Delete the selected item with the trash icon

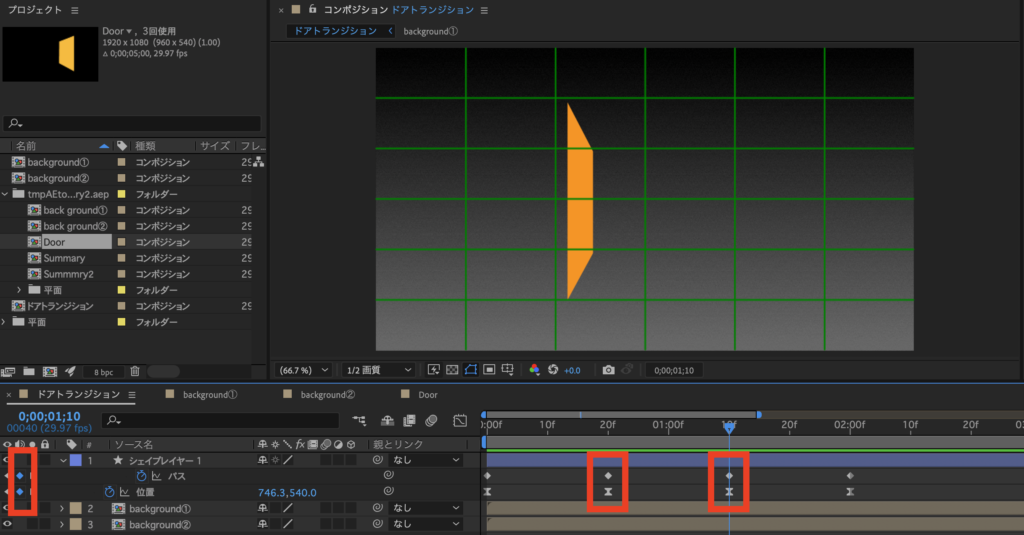point(135,371)
